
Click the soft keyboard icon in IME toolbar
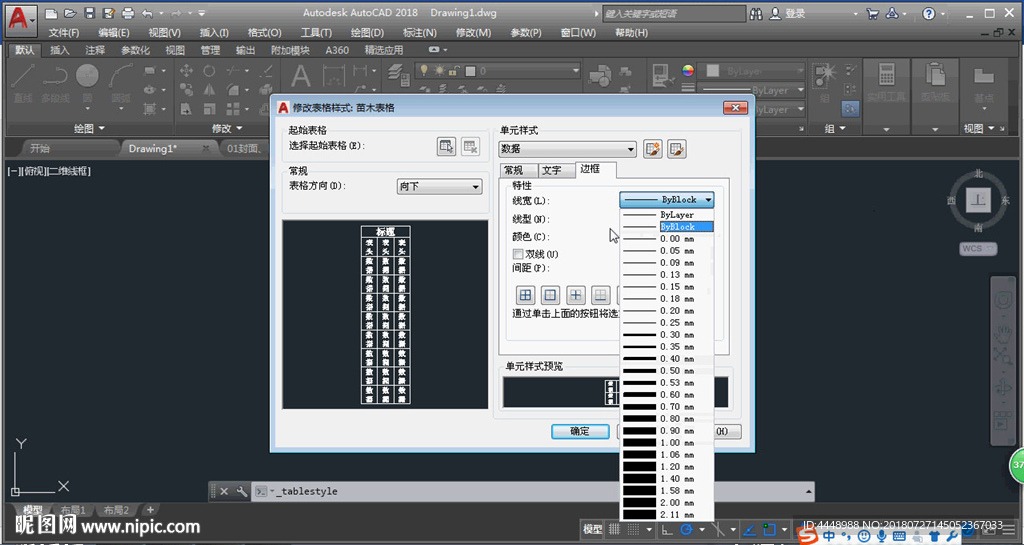(899, 536)
